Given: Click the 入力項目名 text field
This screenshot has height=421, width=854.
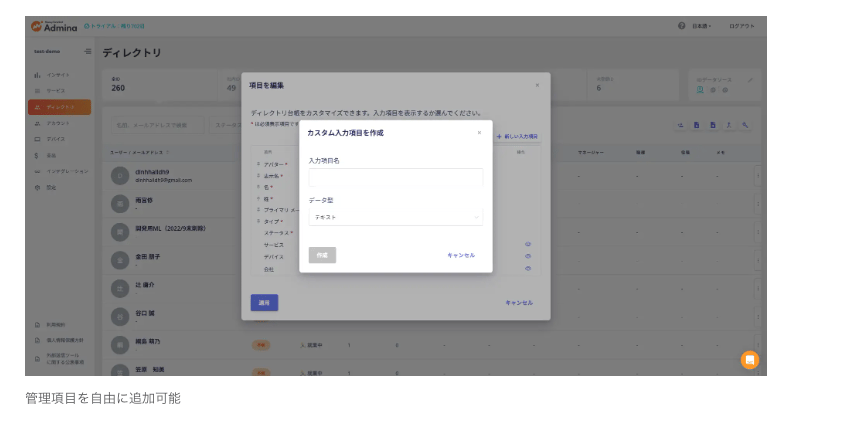Looking at the screenshot, I should coord(395,178).
